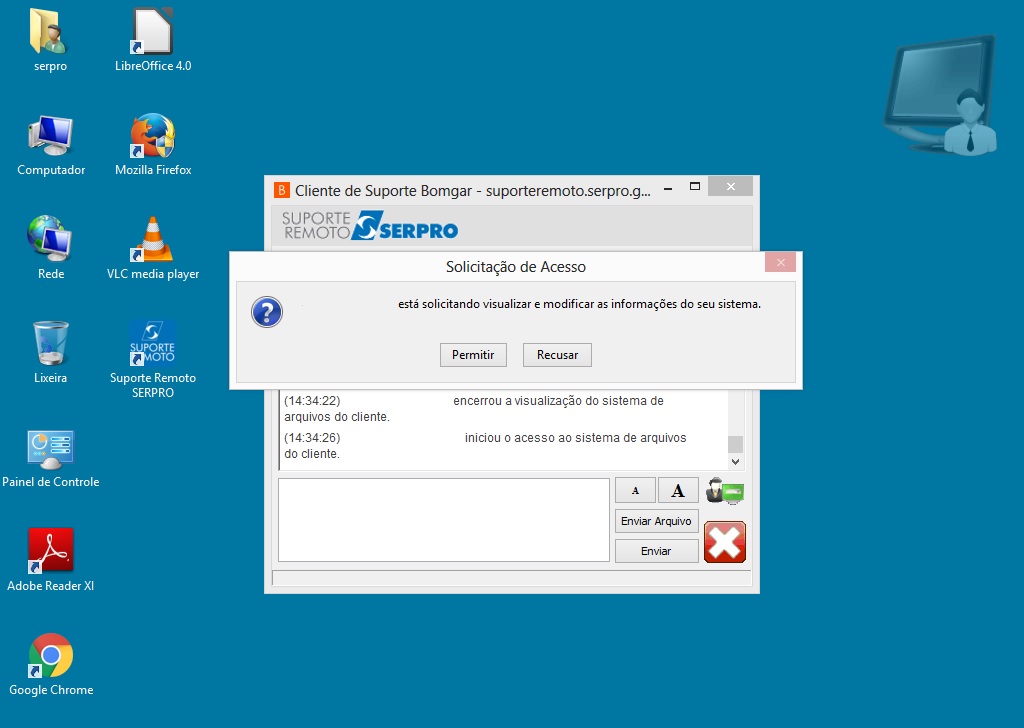Click the technician screen sharing icon
This screenshot has height=728, width=1024.
(x=725, y=491)
